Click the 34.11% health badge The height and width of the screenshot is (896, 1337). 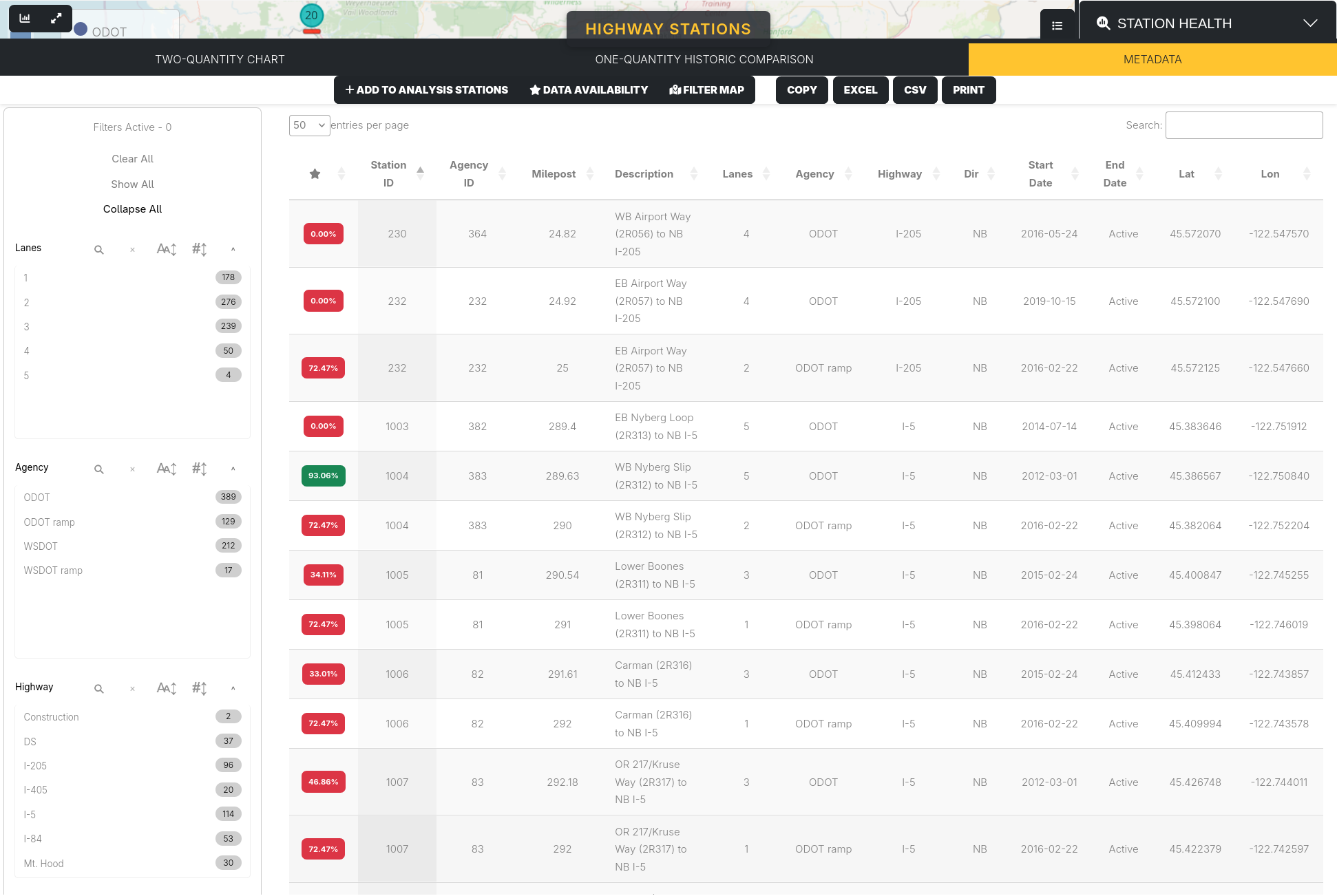click(x=323, y=575)
